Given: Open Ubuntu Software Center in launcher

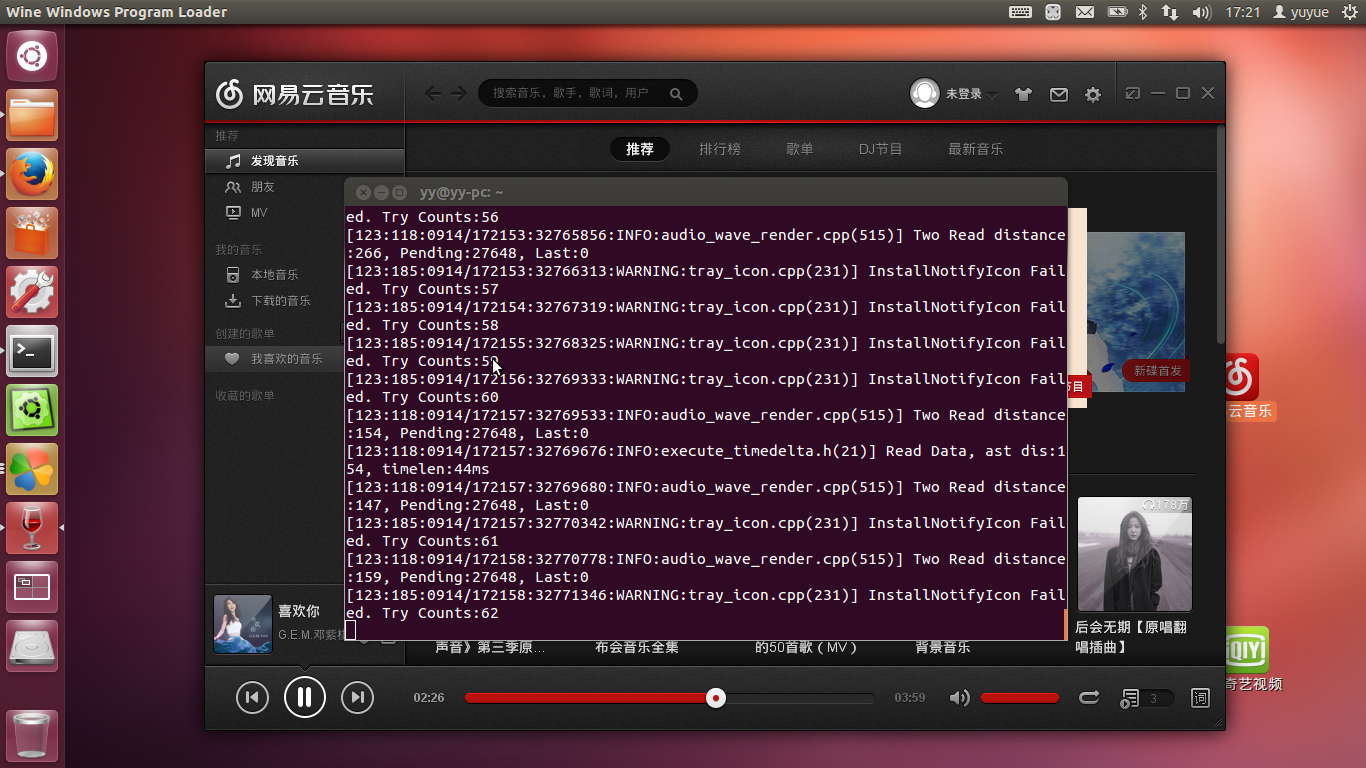Looking at the screenshot, I should [32, 233].
